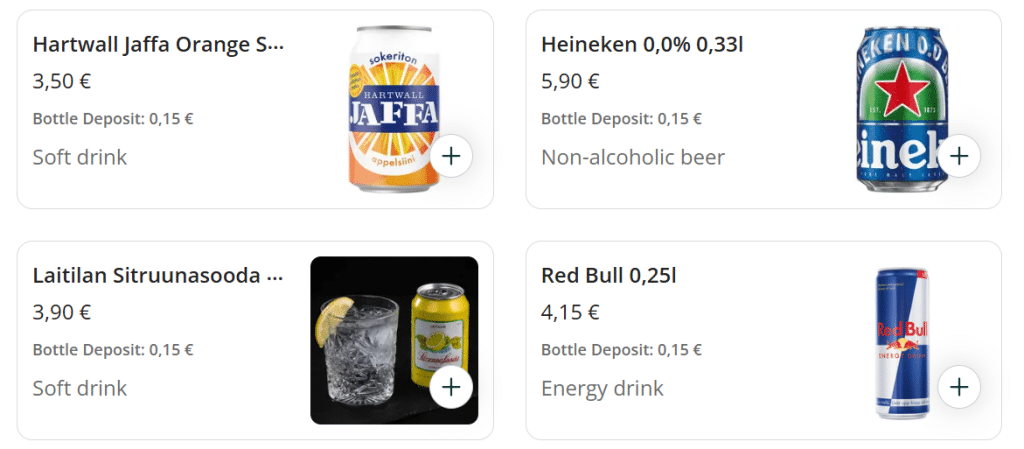The height and width of the screenshot is (449, 1024).
Task: Select the 3,50 € price
Action: click(x=62, y=81)
